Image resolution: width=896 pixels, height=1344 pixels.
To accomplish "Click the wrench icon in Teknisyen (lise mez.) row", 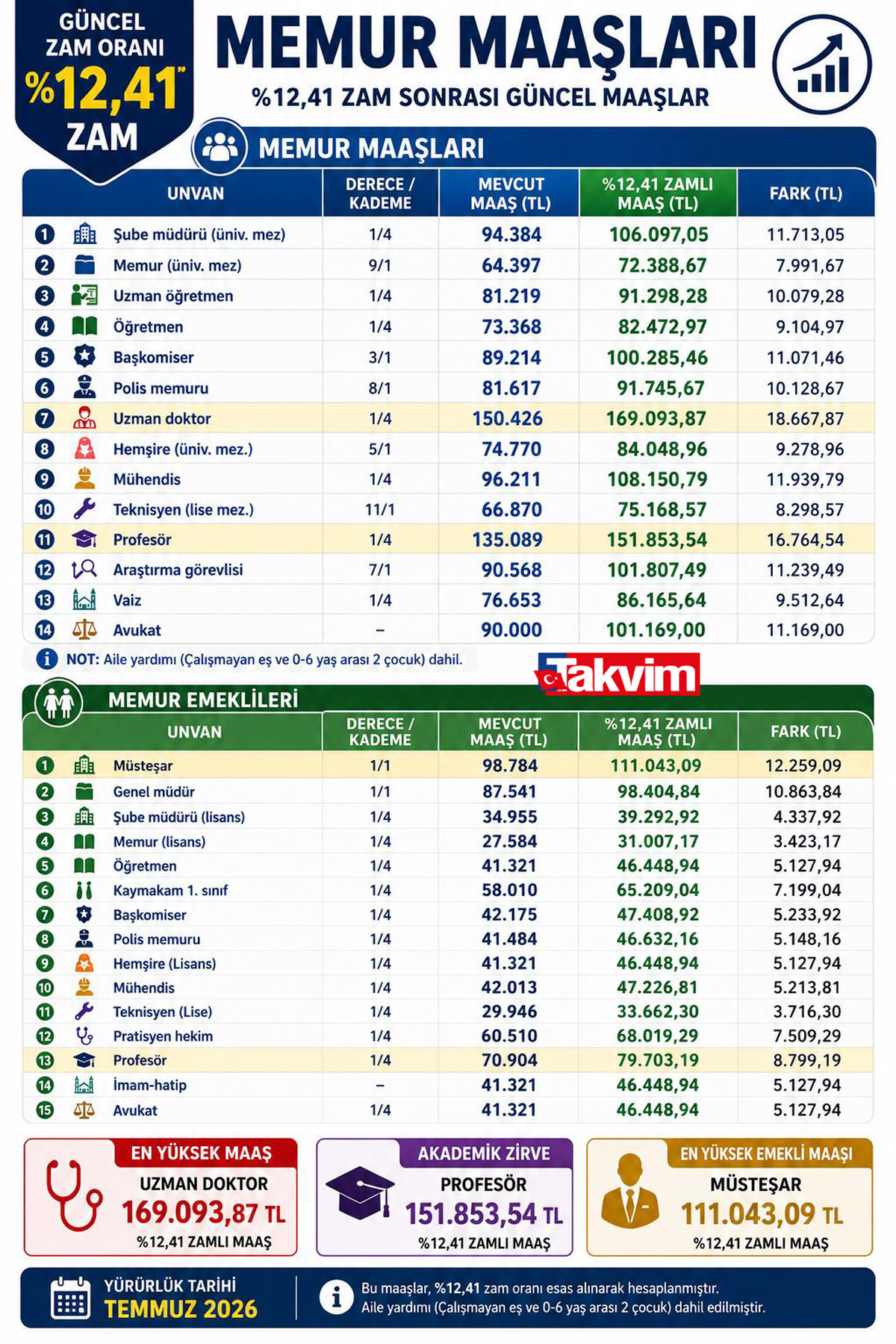I will coord(84,509).
